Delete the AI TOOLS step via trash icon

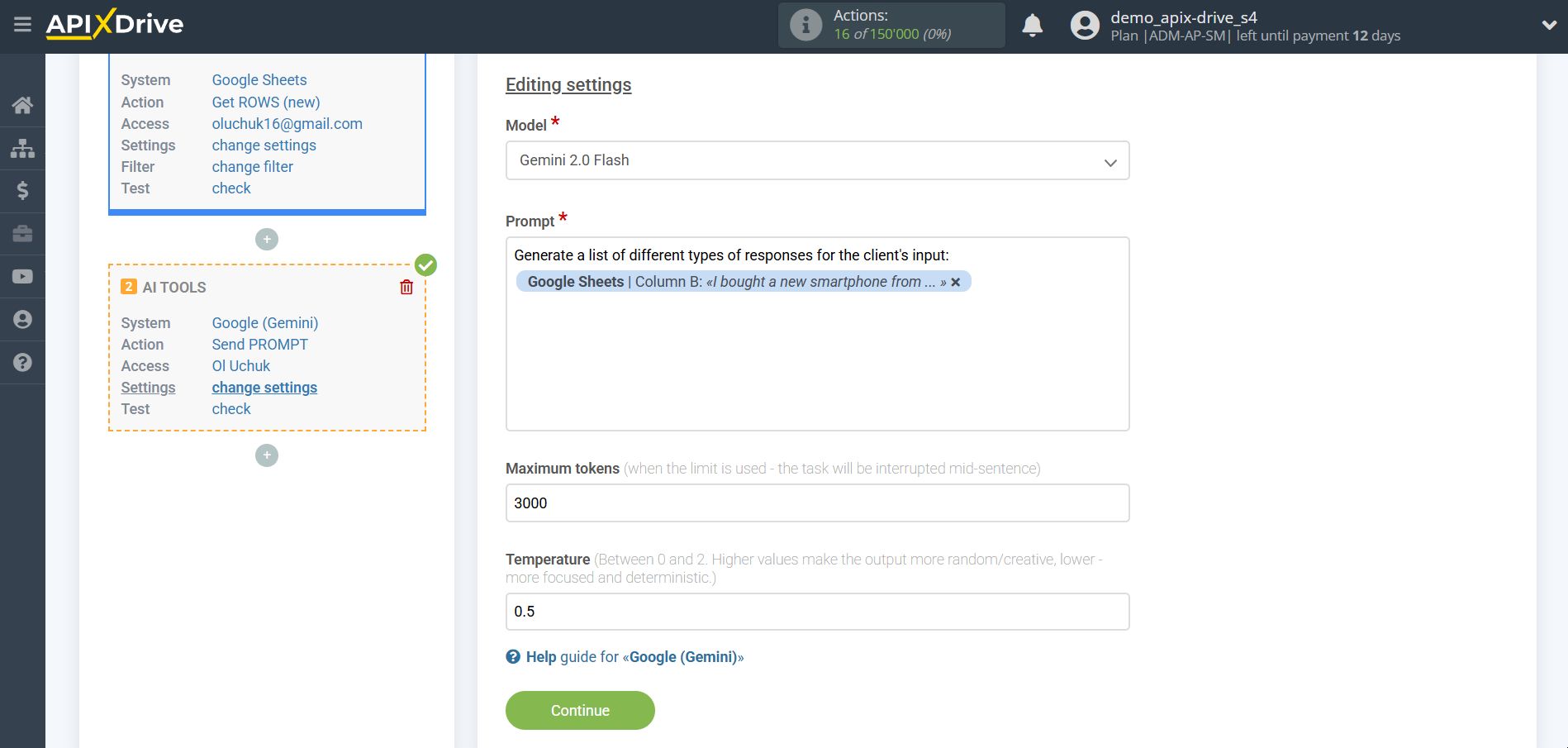[x=406, y=287]
